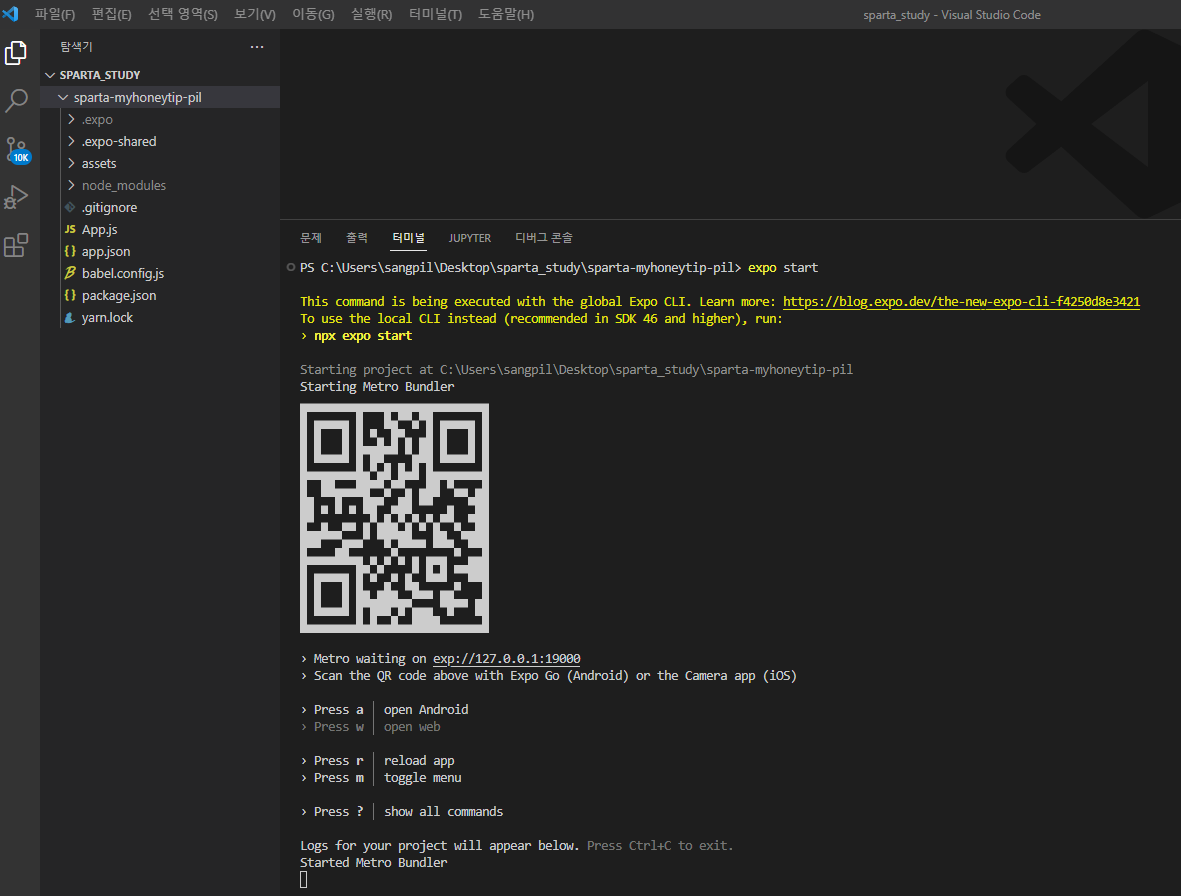The image size is (1181, 896).
Task: Click the braces icon beside package.json
Action: (x=70, y=295)
